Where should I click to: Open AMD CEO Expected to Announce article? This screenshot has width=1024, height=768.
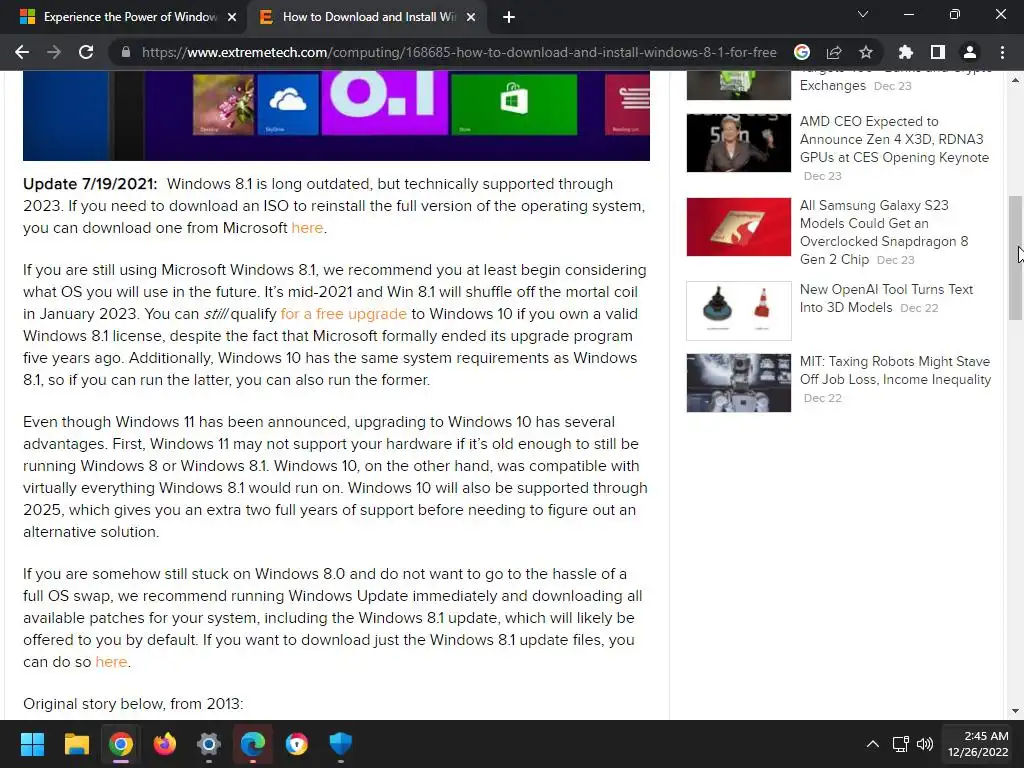(x=894, y=139)
